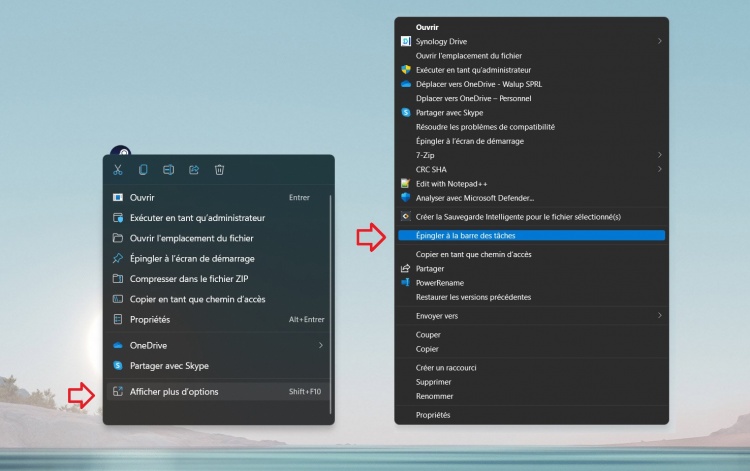Click the Shift+F10 shortcut text
750x471 pixels.
pos(305,392)
